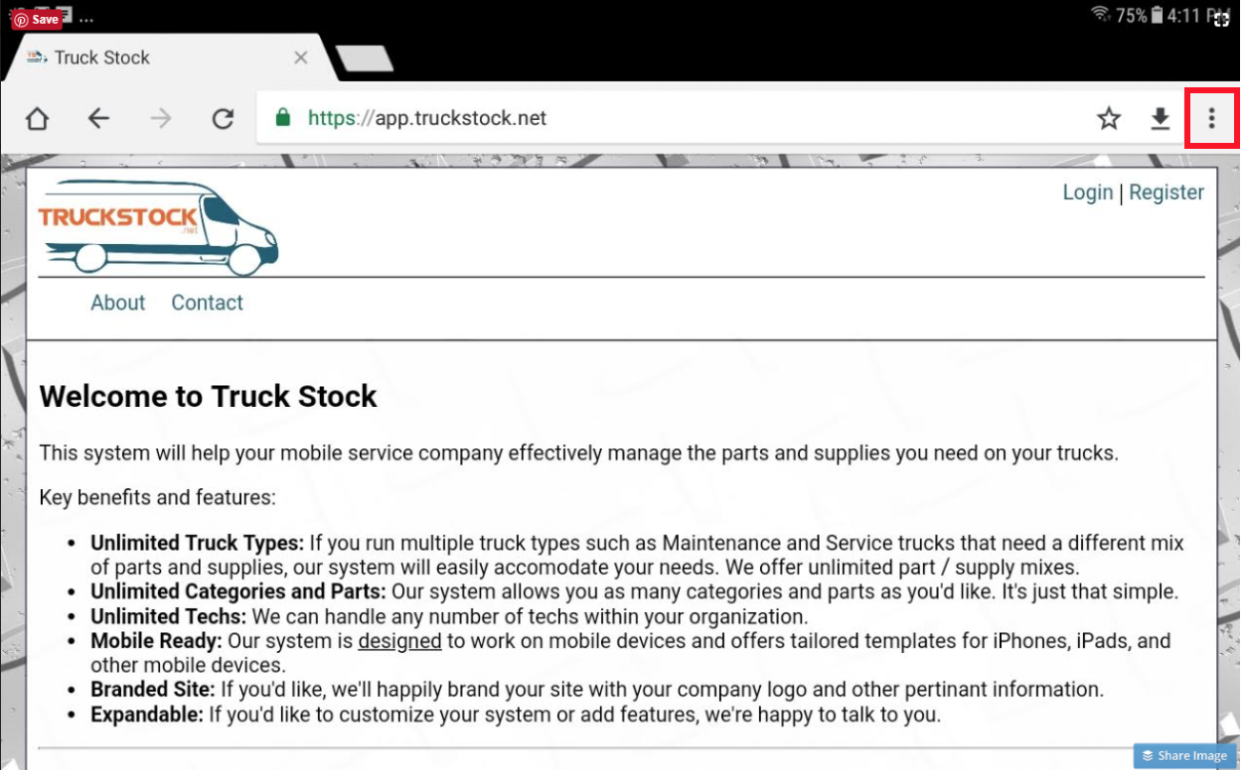Open the Contact page
The image size is (1242, 770).
pyautogui.click(x=206, y=302)
